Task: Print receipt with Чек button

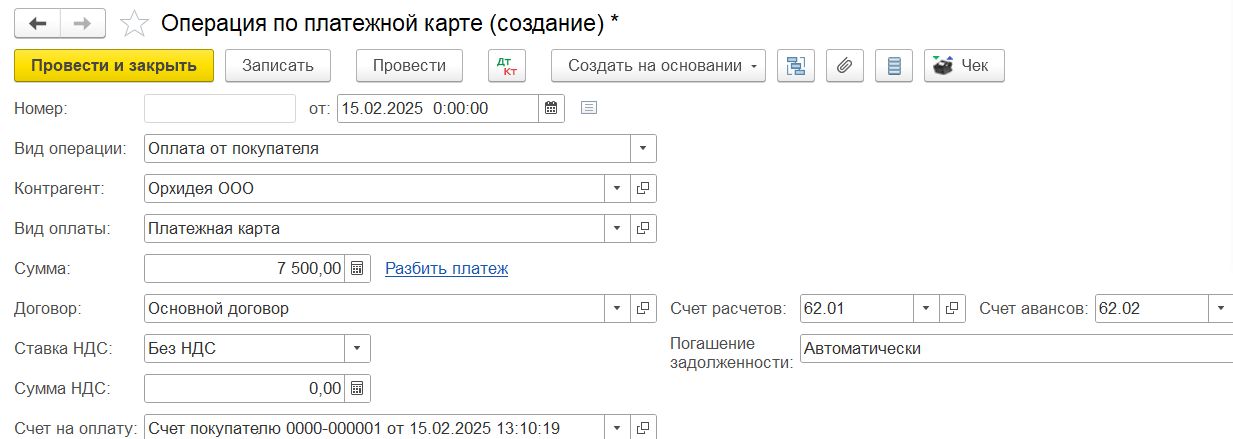Action: point(964,66)
